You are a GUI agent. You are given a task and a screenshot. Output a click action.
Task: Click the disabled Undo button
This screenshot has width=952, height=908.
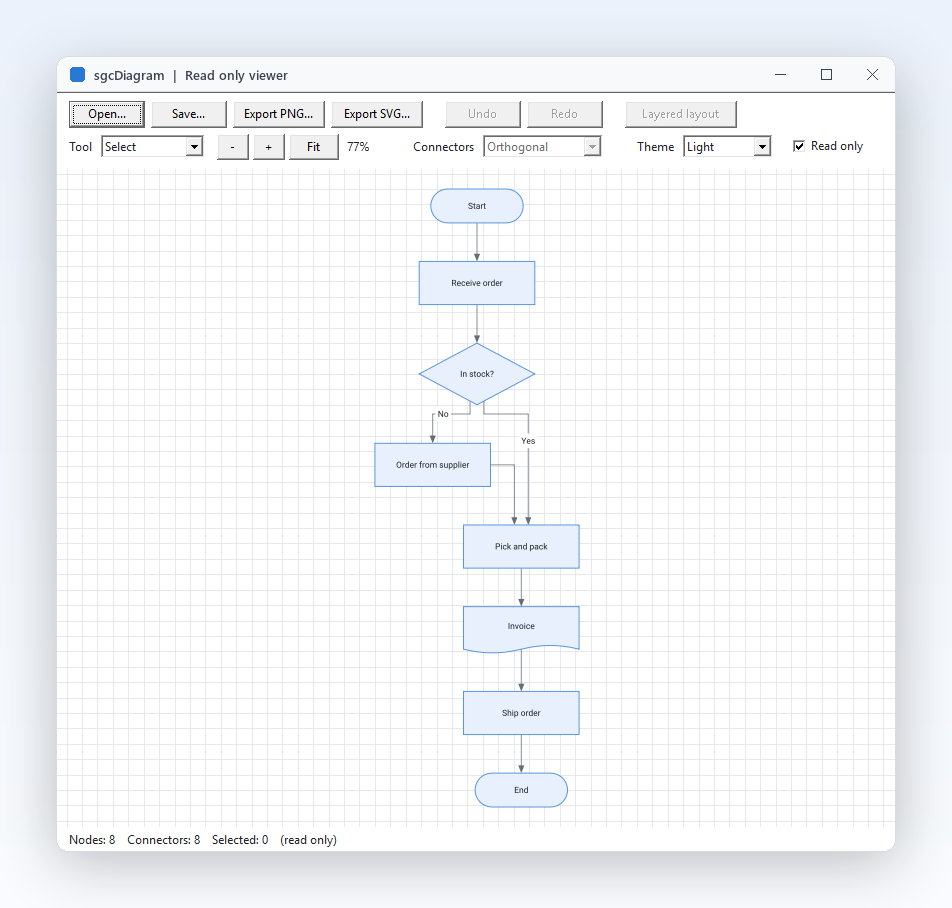click(x=483, y=114)
